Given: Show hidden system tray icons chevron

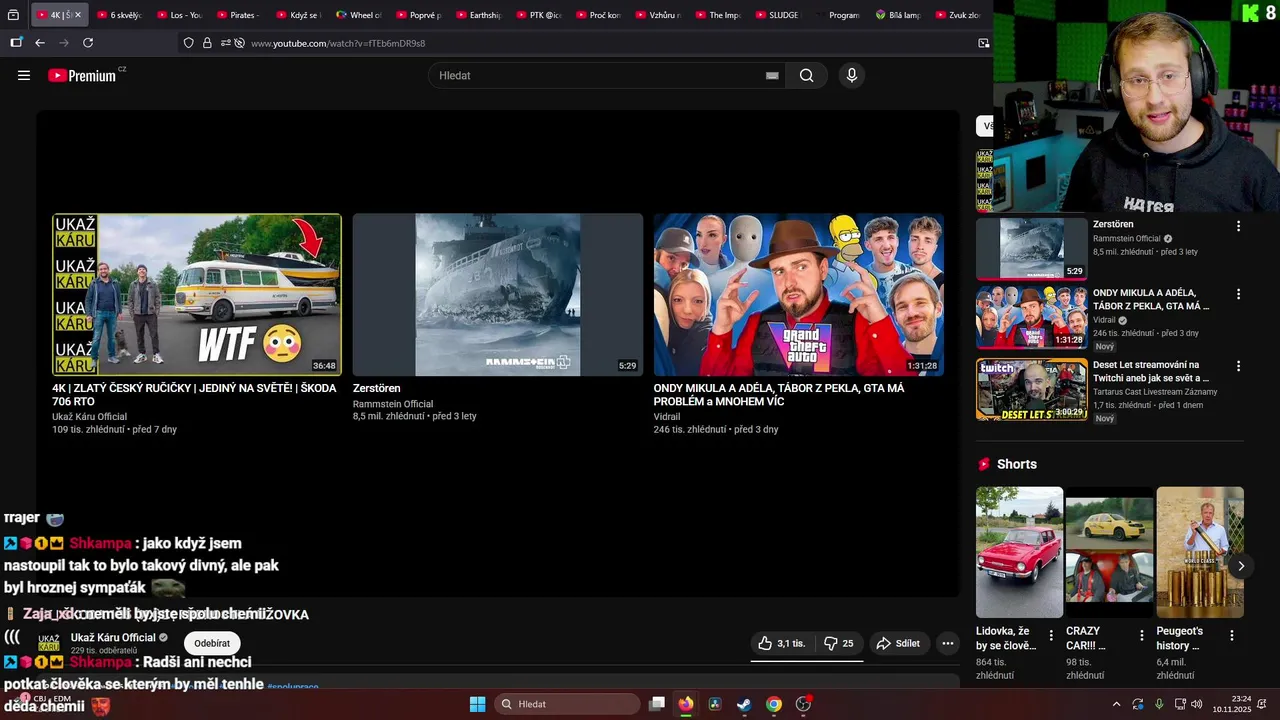Looking at the screenshot, I should [x=1116, y=704].
